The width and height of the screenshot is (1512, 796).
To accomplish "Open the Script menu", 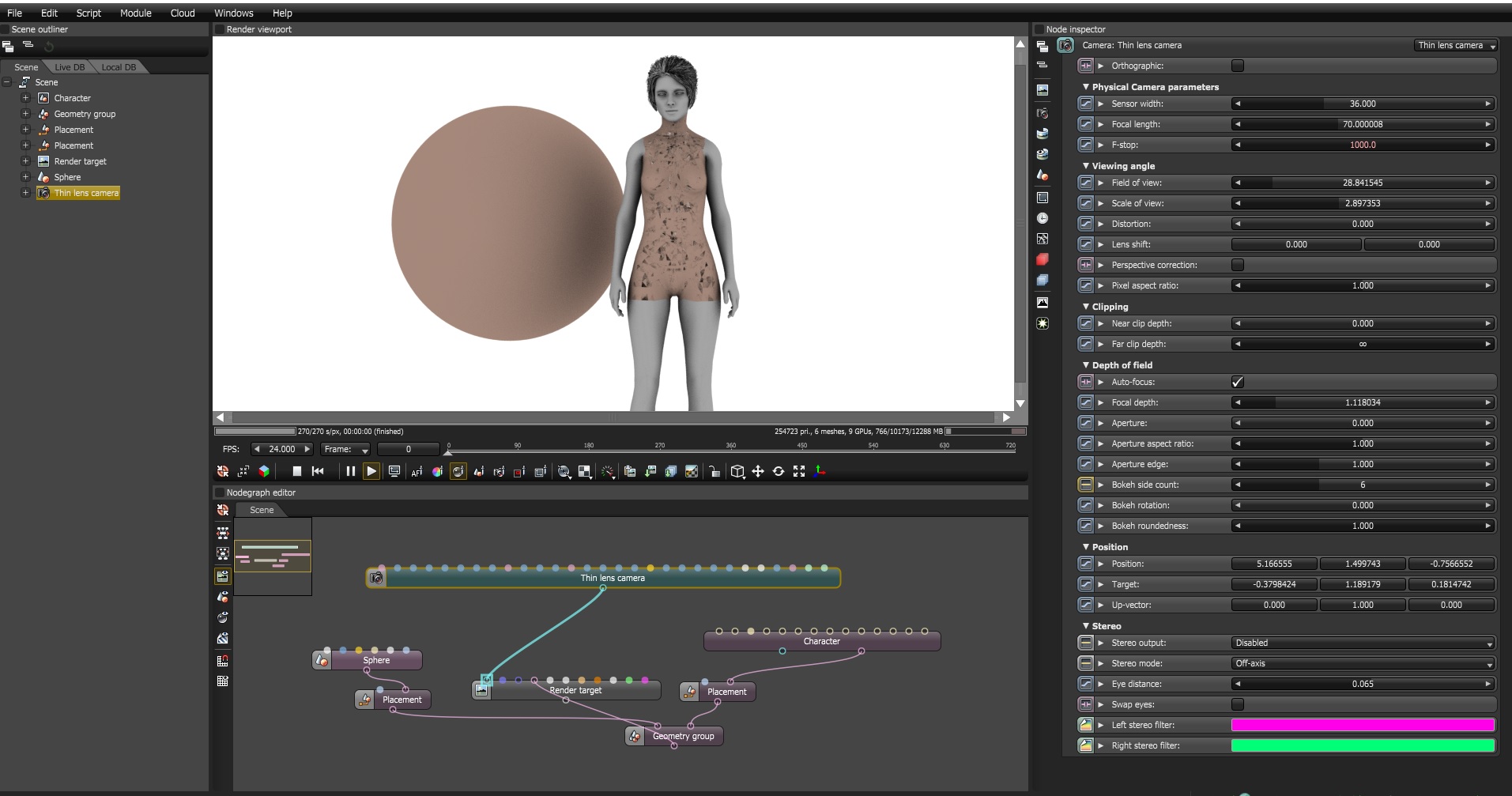I will [89, 13].
